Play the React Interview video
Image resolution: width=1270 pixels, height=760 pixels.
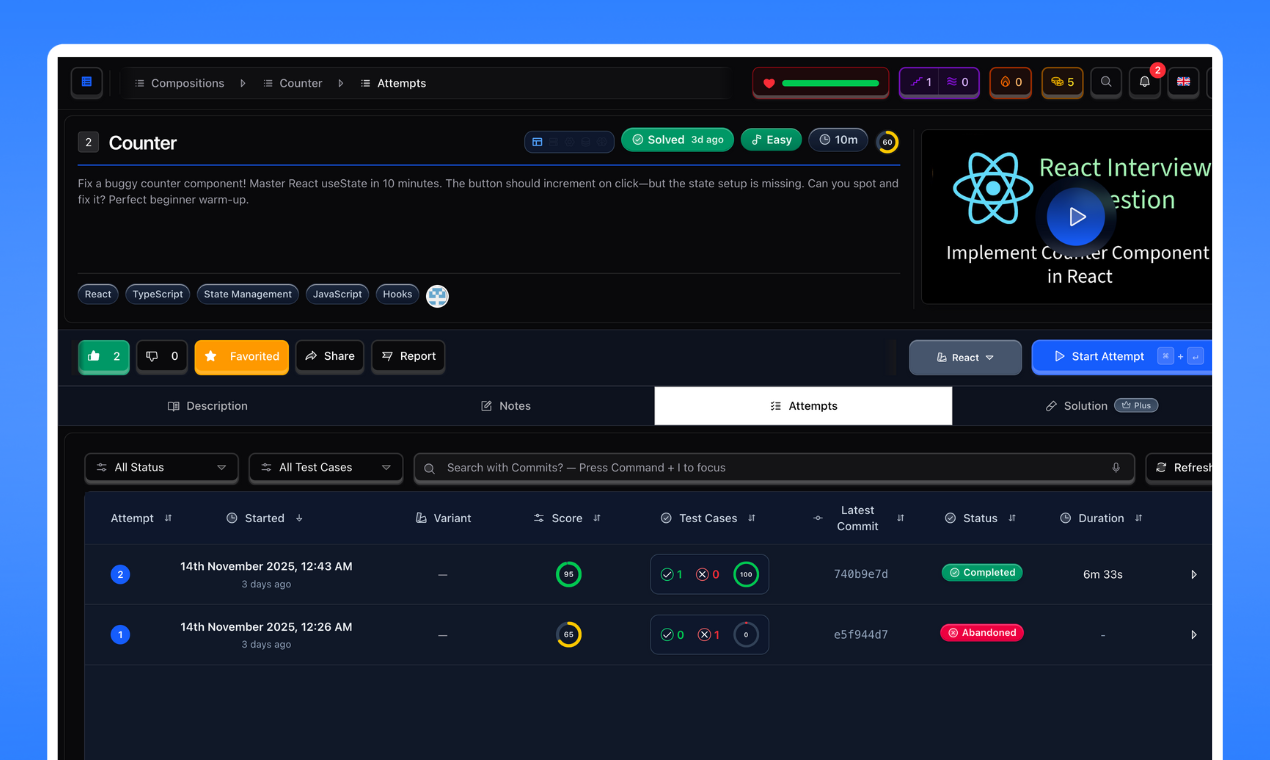(x=1076, y=216)
